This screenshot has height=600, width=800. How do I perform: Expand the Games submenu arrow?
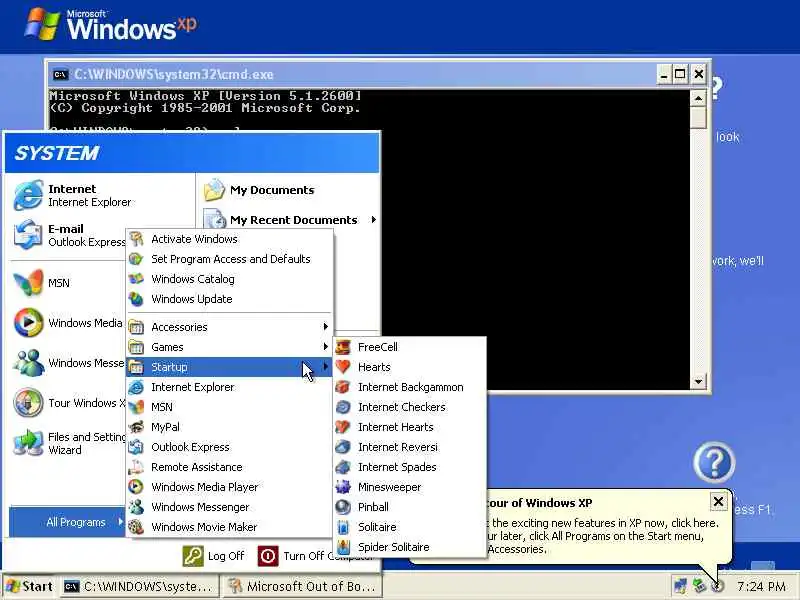pos(325,347)
